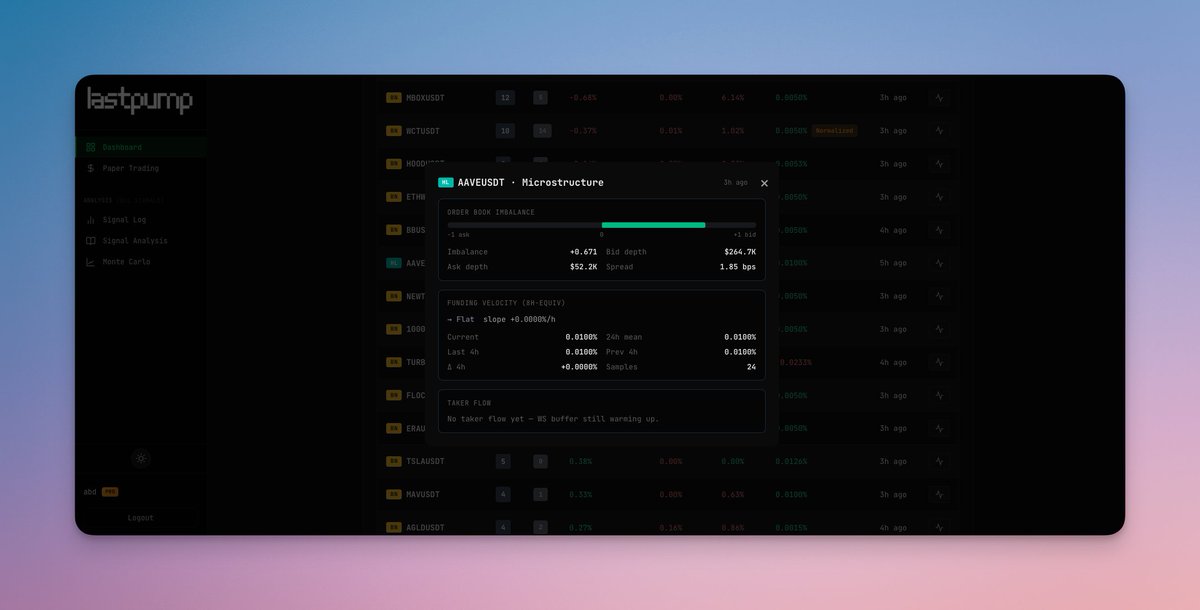Click the -0.68% change in MBOXUSDT row
Viewport: 1200px width, 610px height.
click(583, 98)
